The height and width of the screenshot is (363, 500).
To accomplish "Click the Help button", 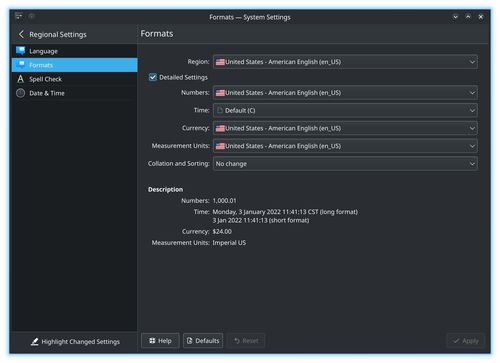I will [x=160, y=341].
